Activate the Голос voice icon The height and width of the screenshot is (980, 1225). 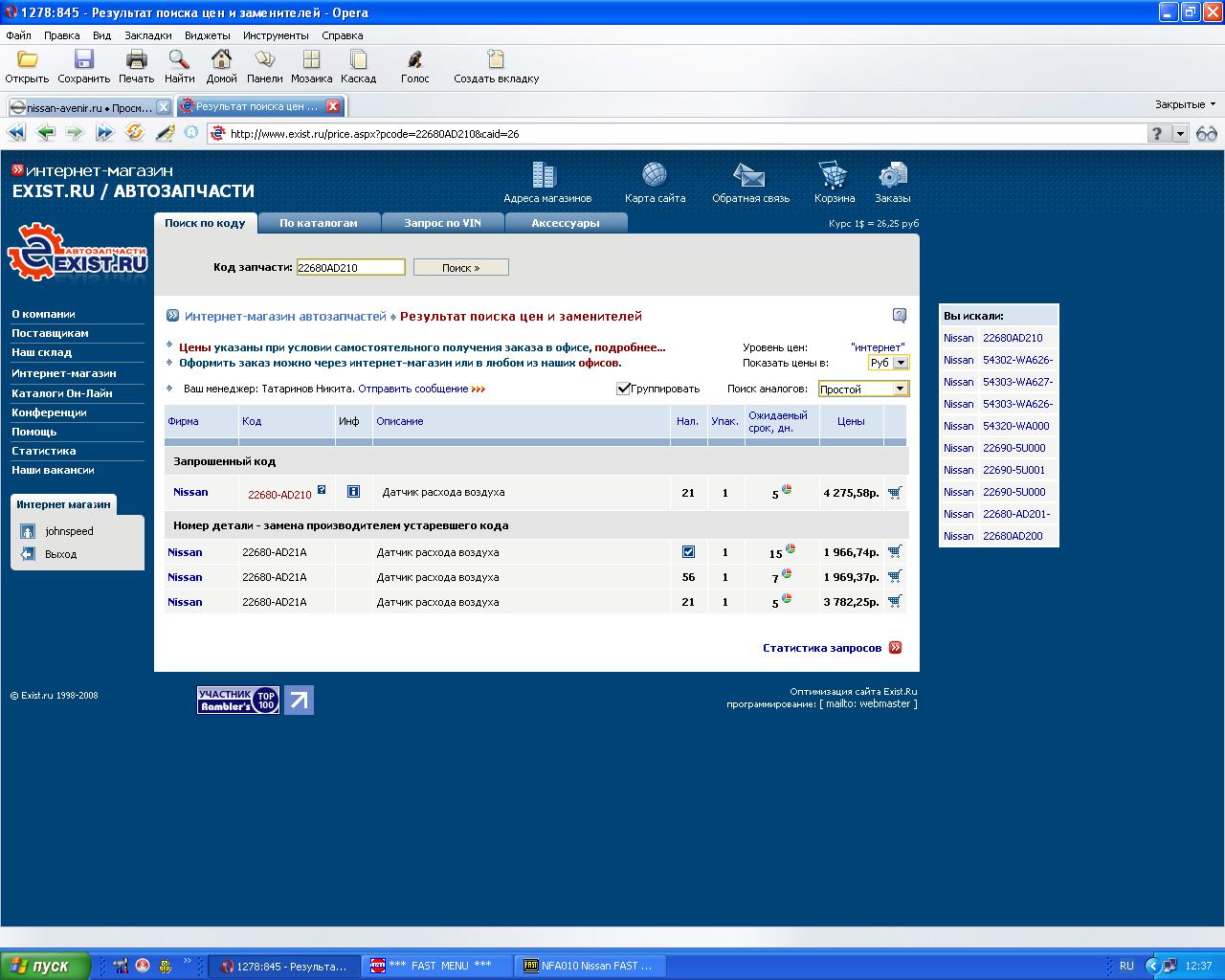414,60
